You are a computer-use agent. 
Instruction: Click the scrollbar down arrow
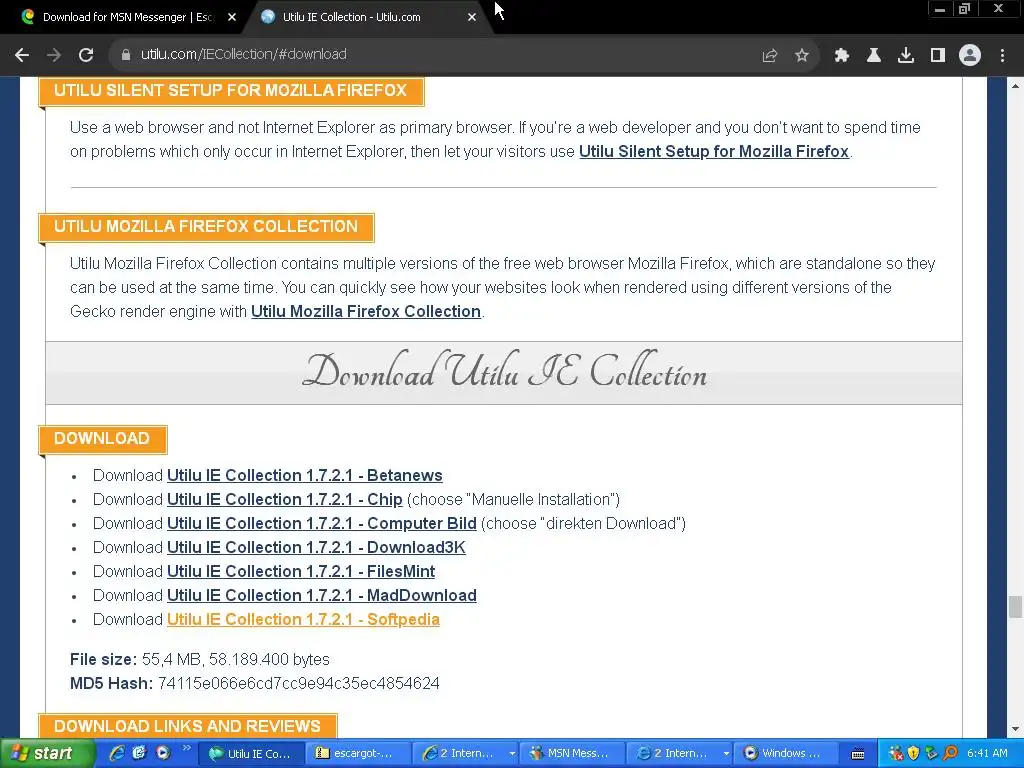[1015, 729]
